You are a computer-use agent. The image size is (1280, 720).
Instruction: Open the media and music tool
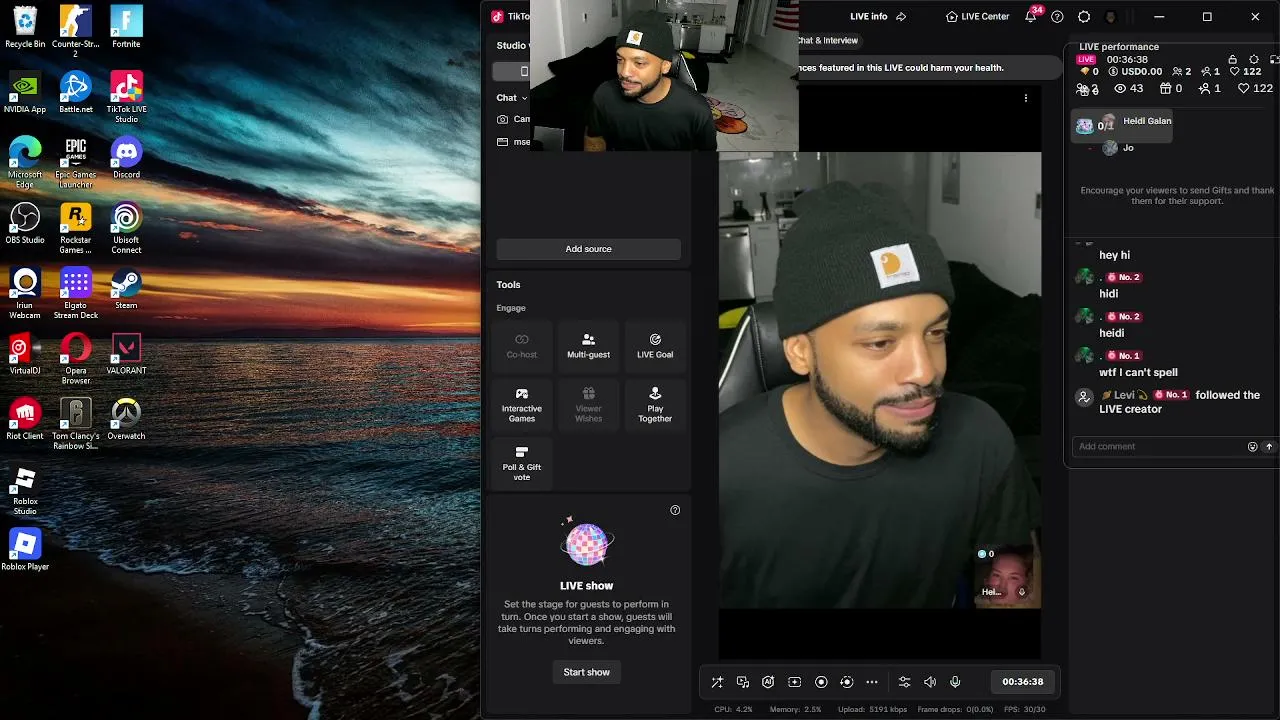pos(743,682)
